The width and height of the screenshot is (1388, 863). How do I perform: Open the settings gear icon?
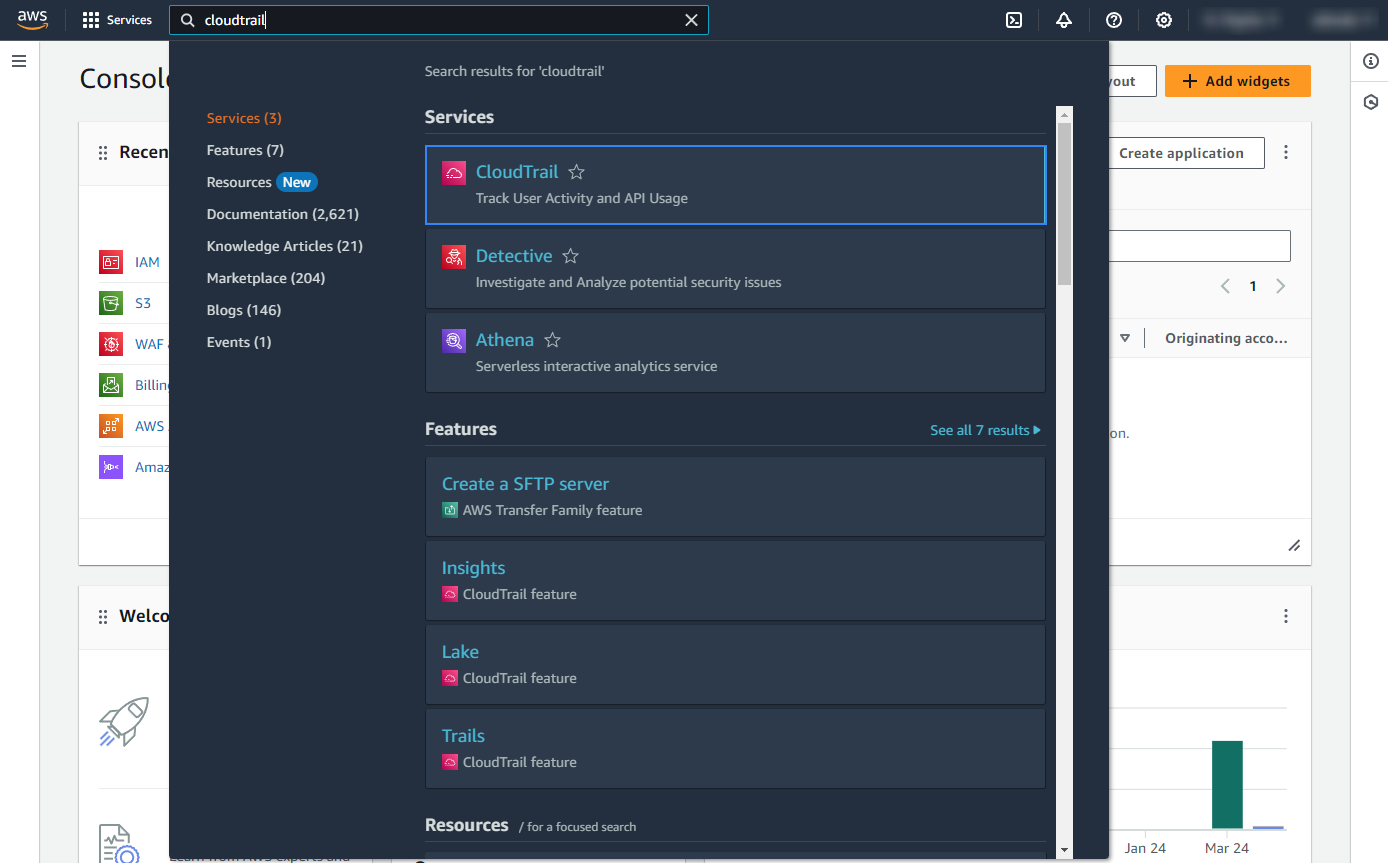1163,20
